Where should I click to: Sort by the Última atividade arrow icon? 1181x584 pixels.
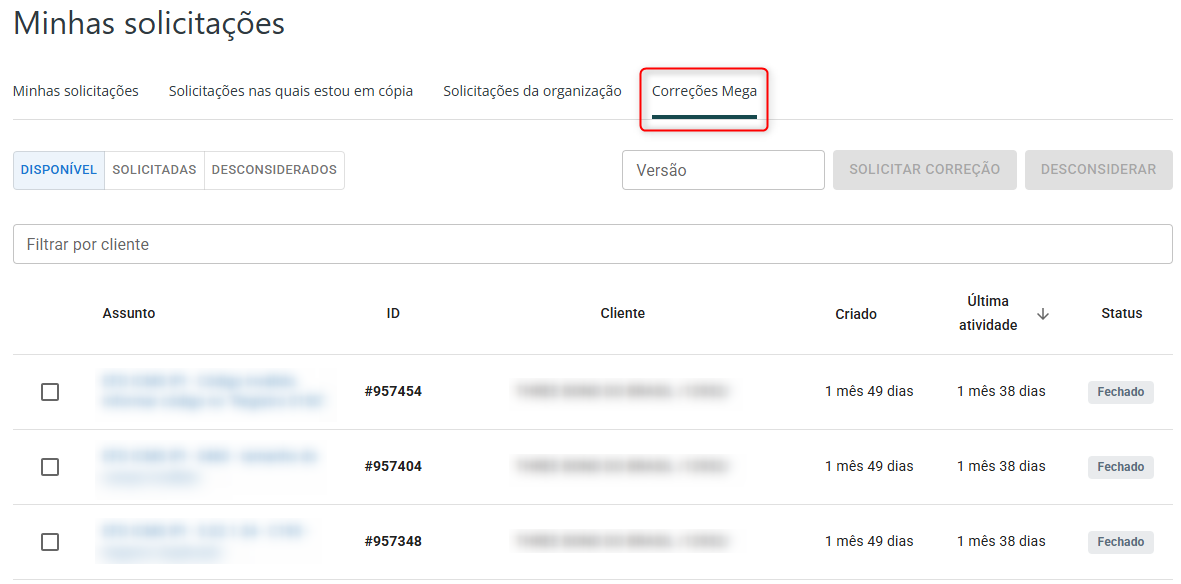point(1043,314)
